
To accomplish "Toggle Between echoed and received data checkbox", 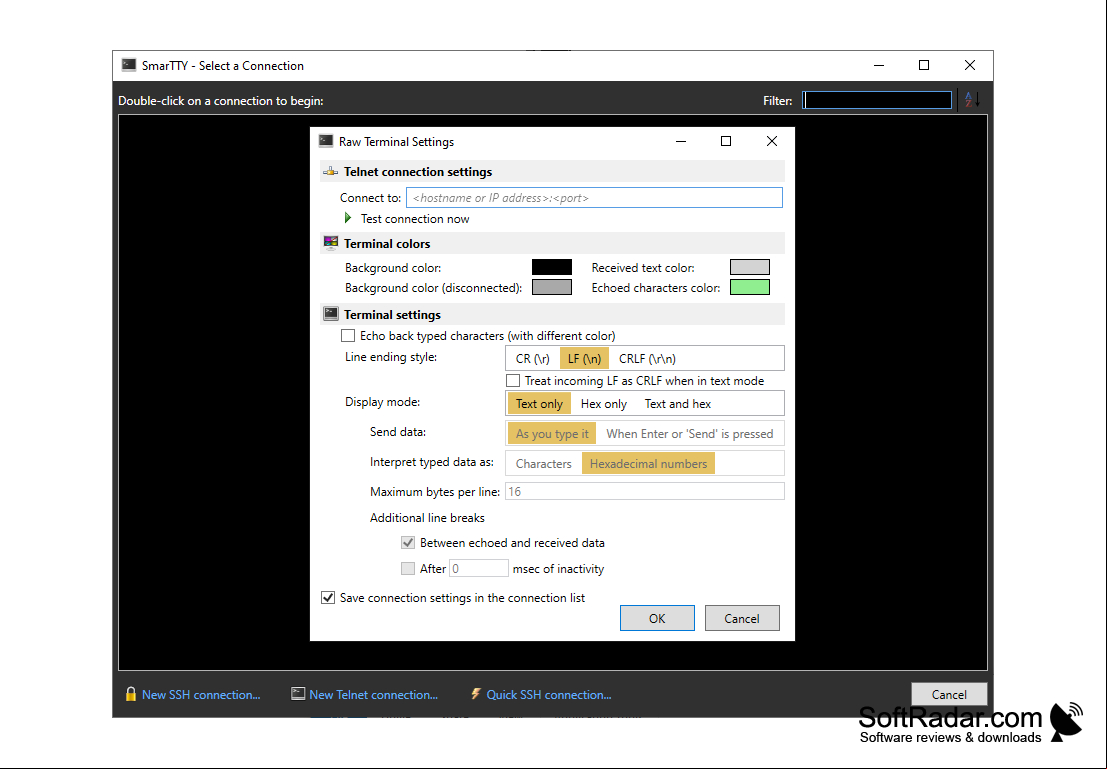I will (x=407, y=543).
